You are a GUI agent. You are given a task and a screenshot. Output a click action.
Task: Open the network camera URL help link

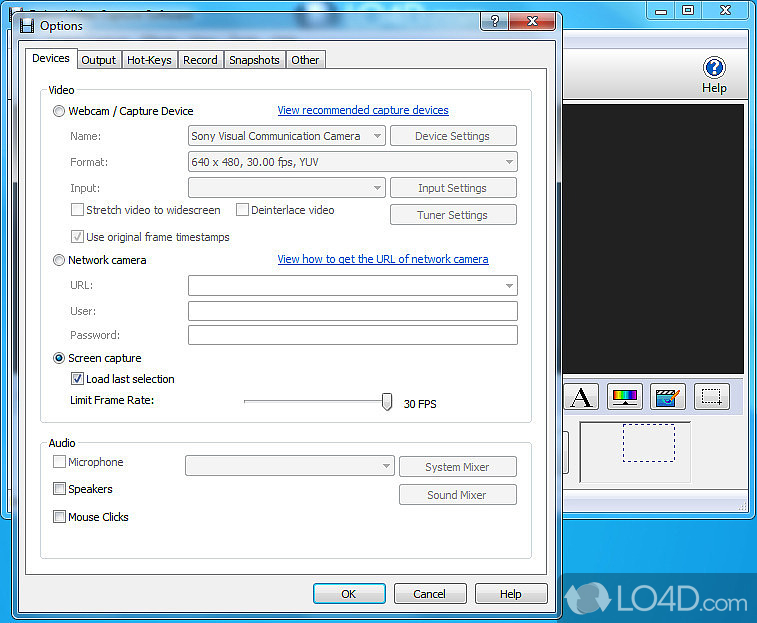pyautogui.click(x=383, y=259)
